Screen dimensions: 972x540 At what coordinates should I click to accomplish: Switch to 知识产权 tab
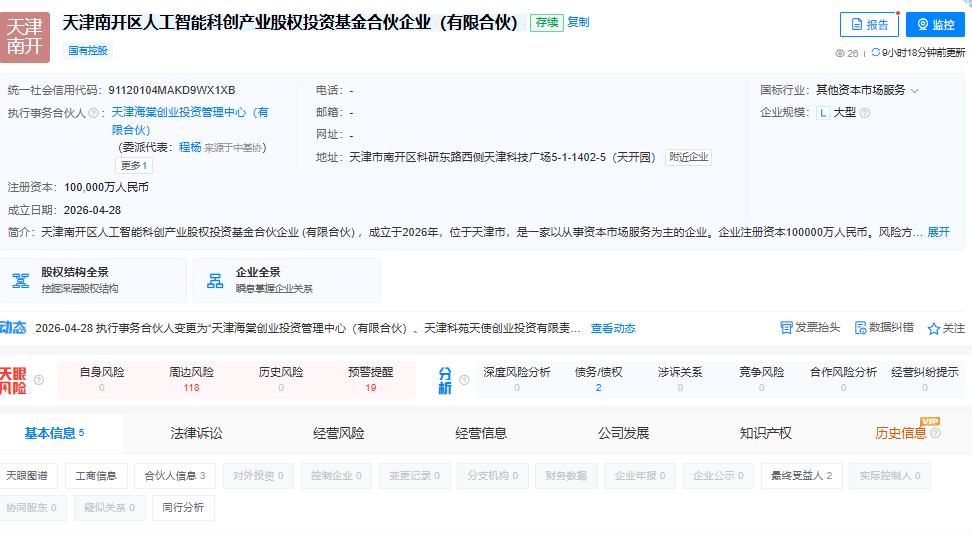(x=766, y=433)
